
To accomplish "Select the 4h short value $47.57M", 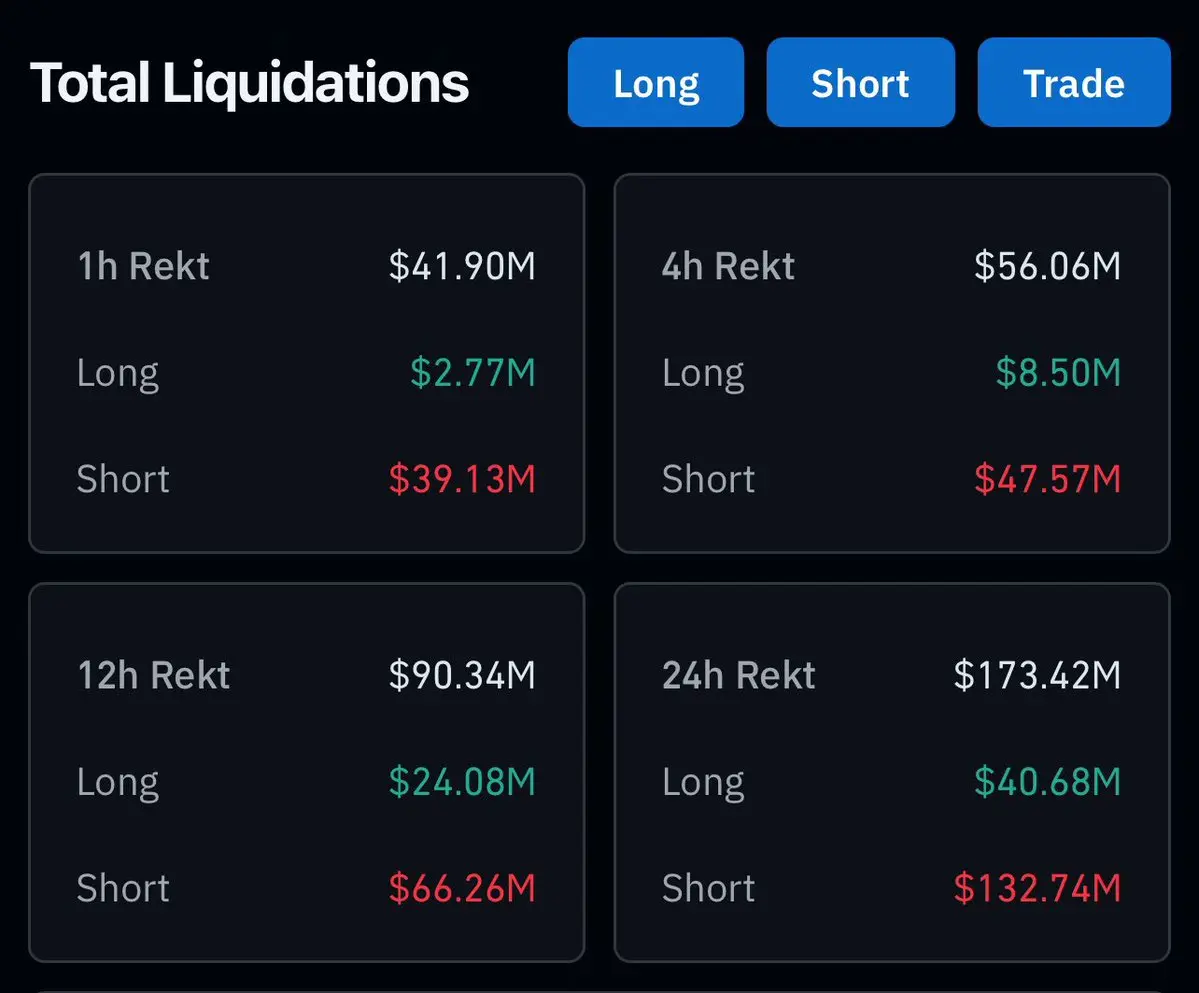I will pyautogui.click(x=1047, y=479).
